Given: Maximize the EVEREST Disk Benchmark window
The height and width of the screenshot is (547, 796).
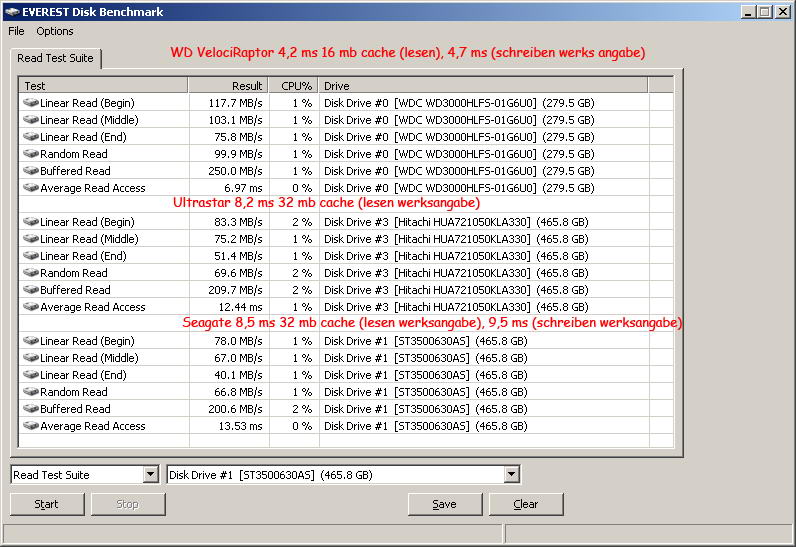Looking at the screenshot, I should (x=765, y=12).
